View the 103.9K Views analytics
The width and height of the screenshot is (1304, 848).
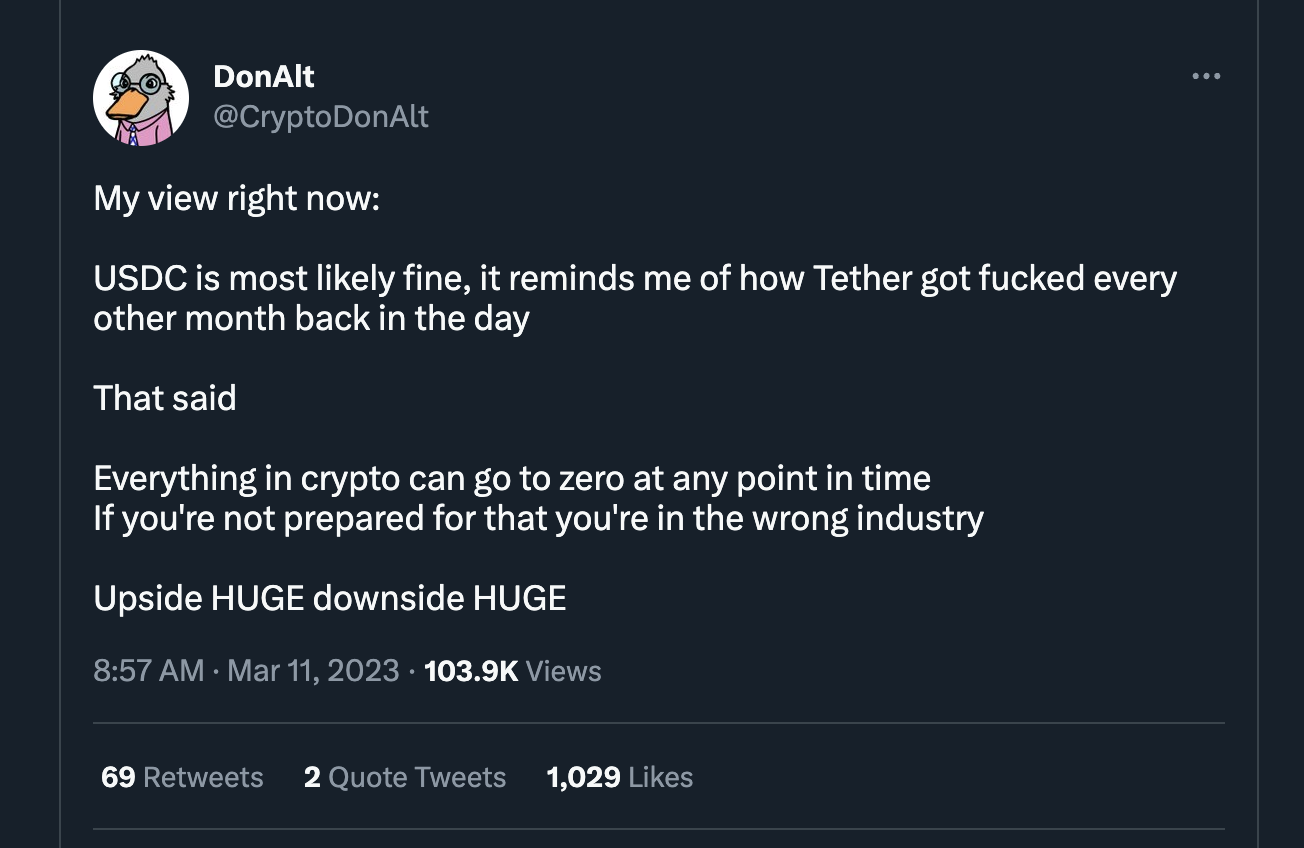click(x=513, y=670)
